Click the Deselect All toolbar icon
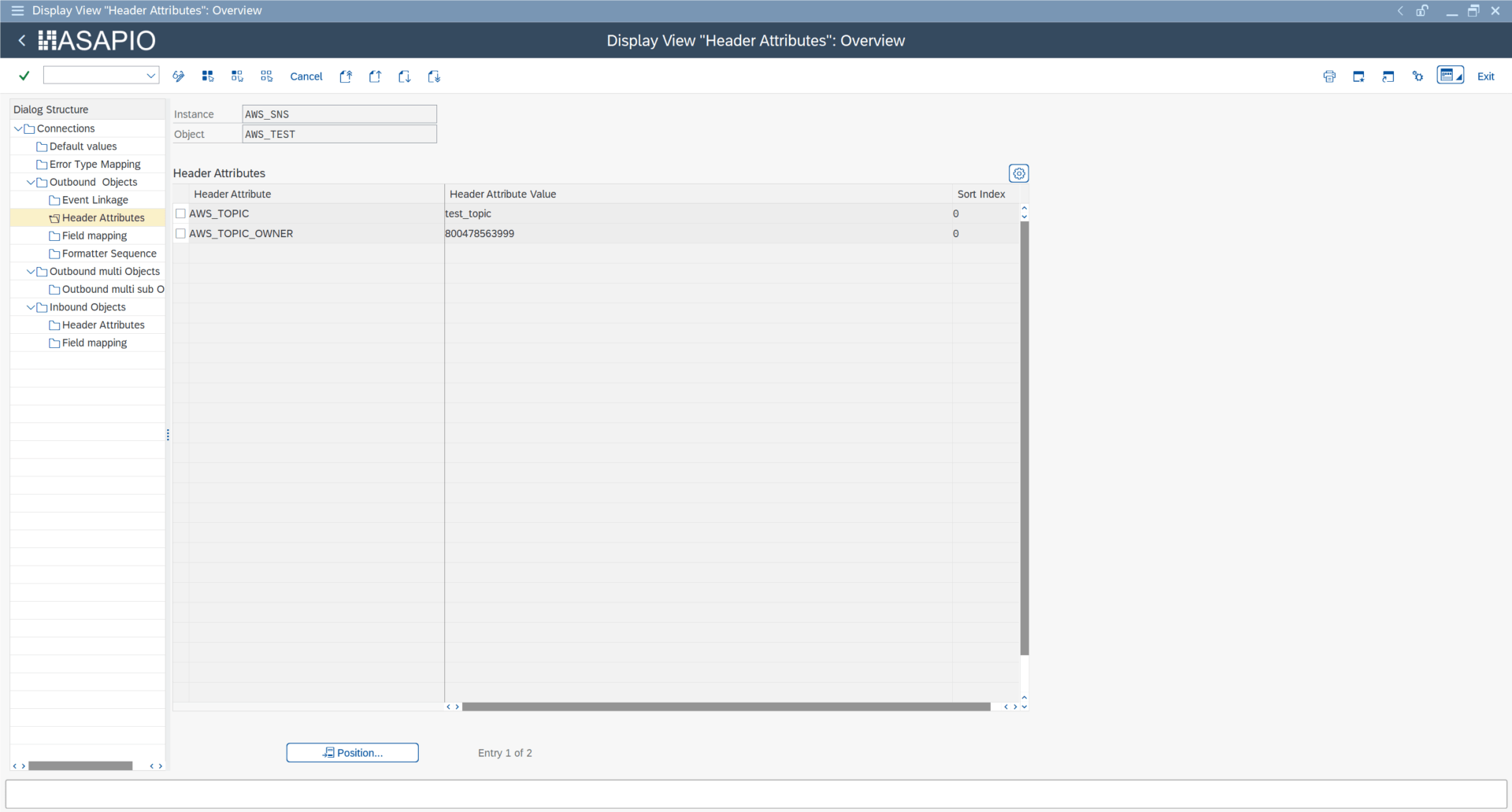This screenshot has width=1512, height=812. 267,76
